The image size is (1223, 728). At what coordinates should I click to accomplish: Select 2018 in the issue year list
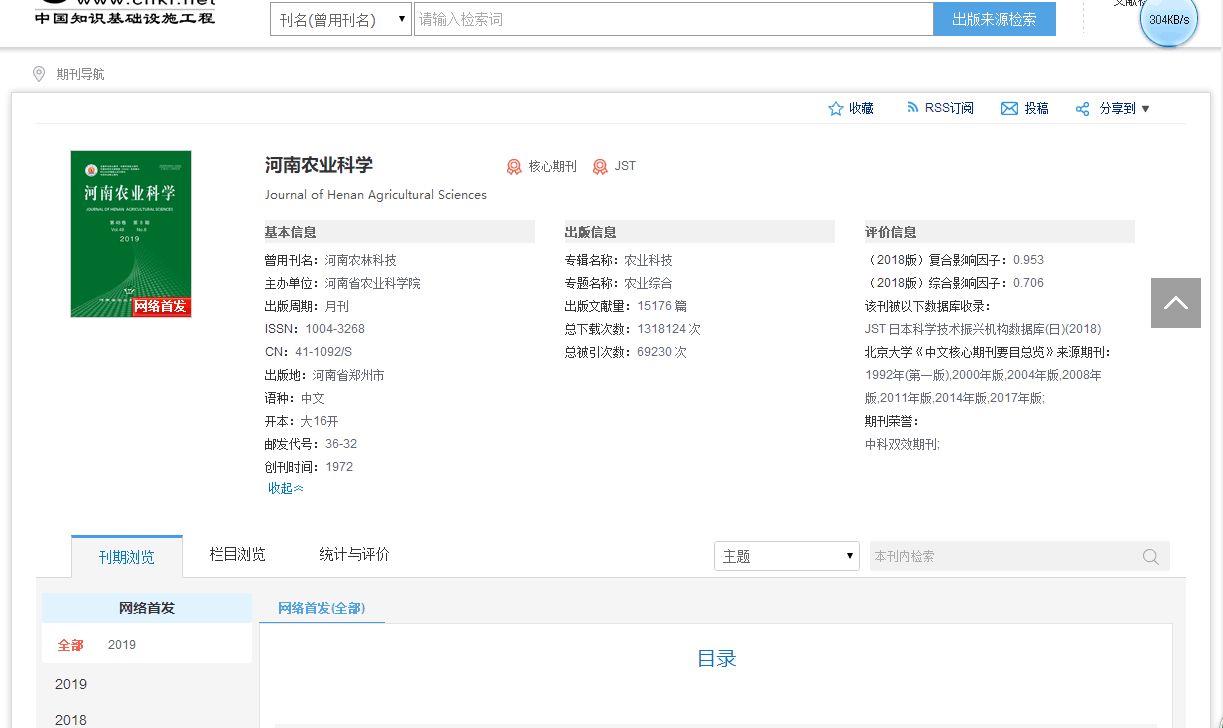[71, 719]
